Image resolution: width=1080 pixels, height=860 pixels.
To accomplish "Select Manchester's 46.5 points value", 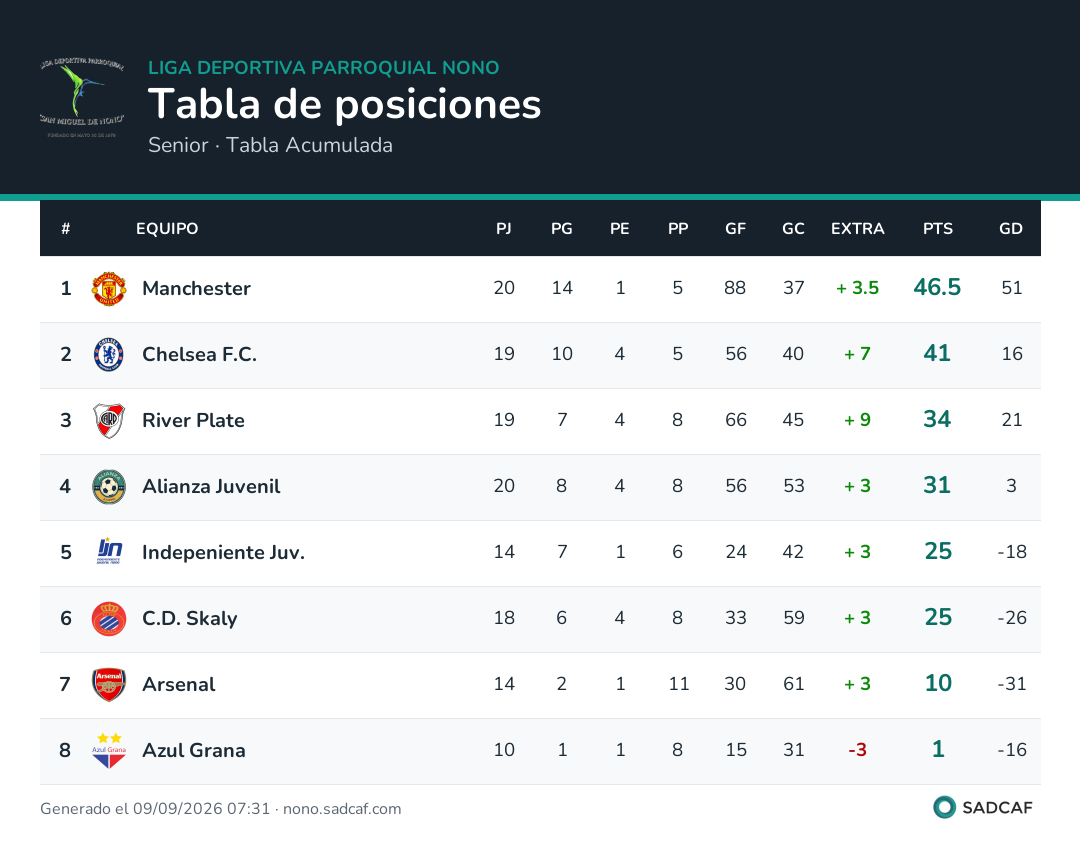I will (x=937, y=287).
